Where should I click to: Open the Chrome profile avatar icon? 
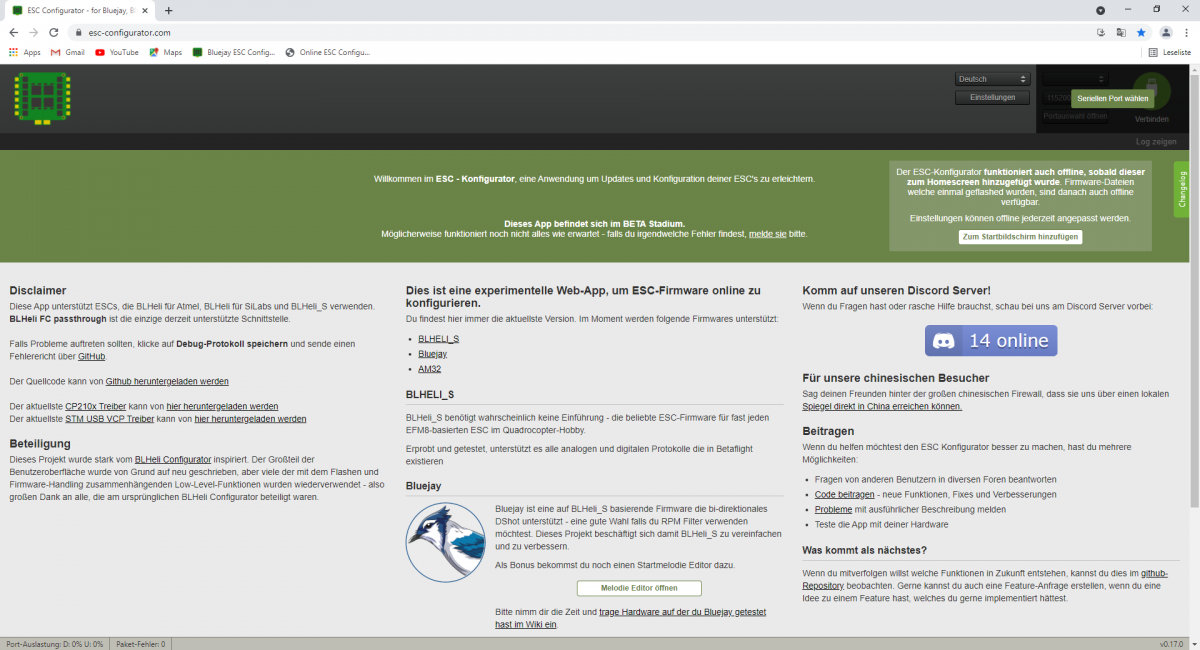point(1166,32)
